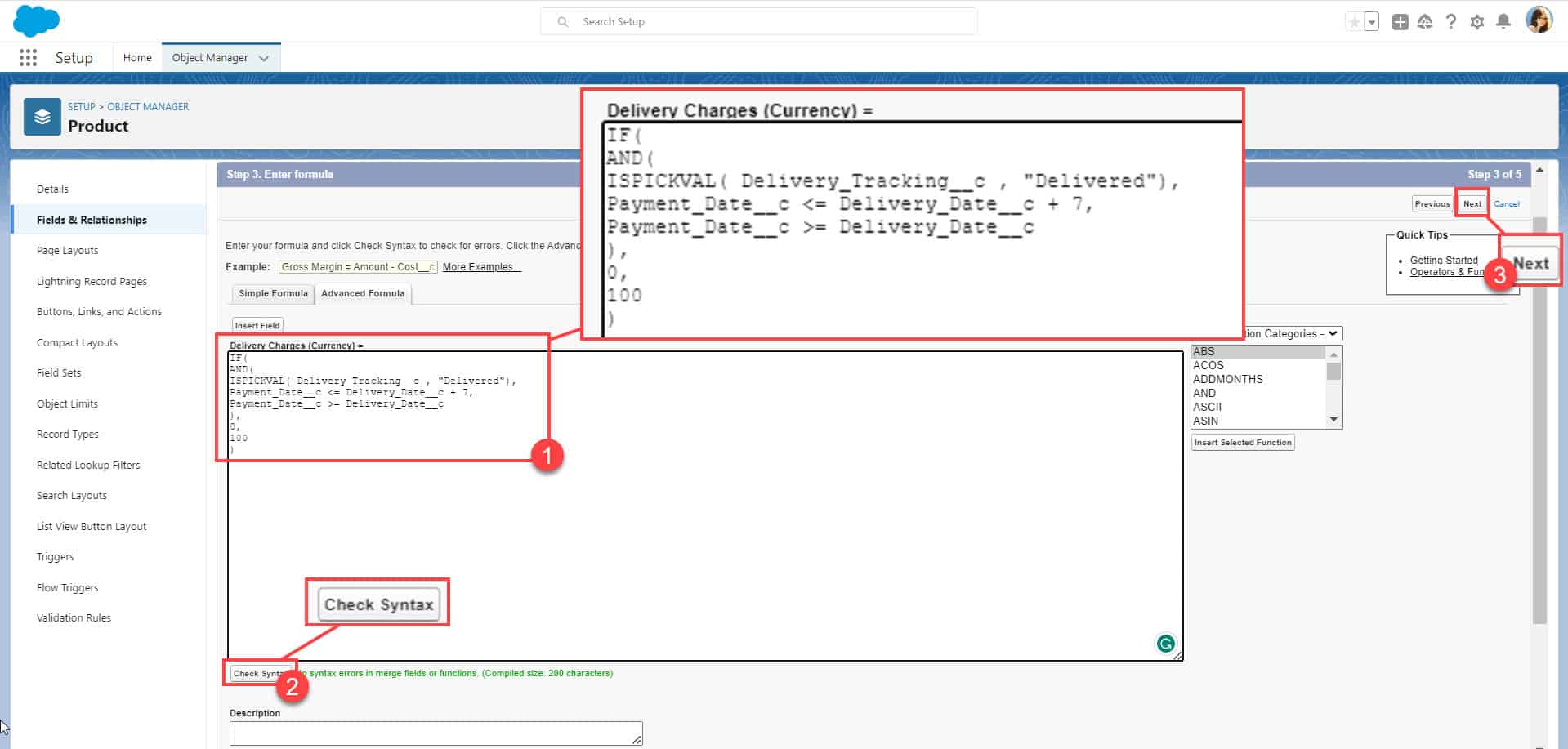Screen dimensions: 1568x749
Task: Open the Function Categories dropdown
Action: tap(1287, 333)
